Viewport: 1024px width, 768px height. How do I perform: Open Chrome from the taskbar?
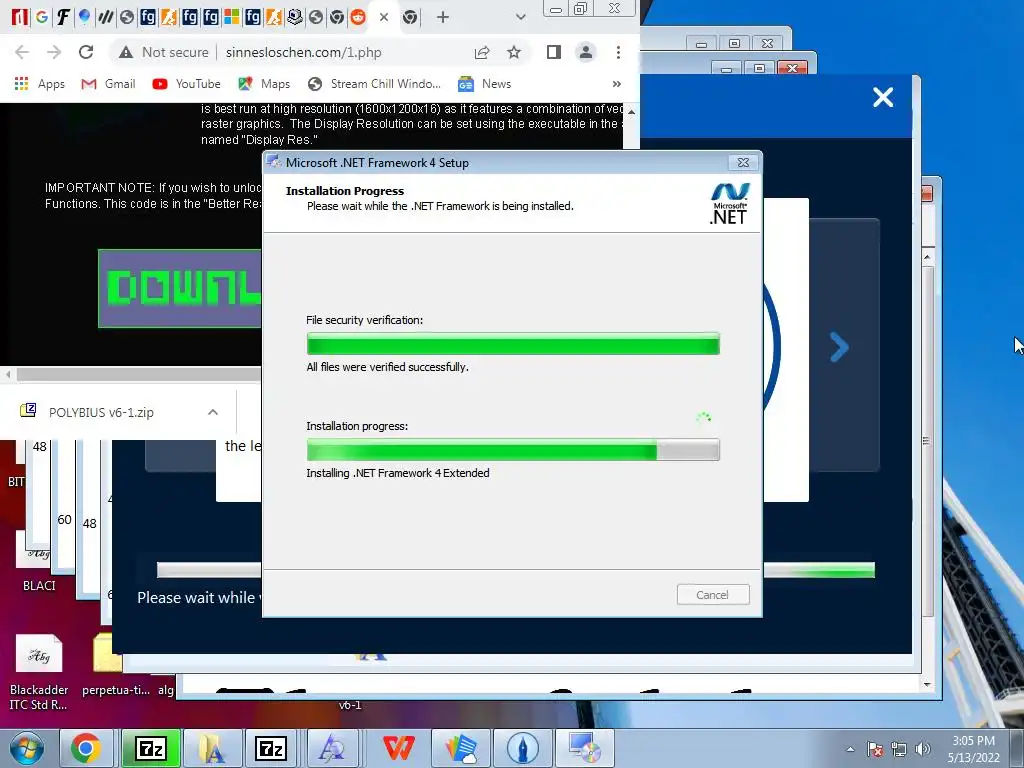(x=86, y=748)
